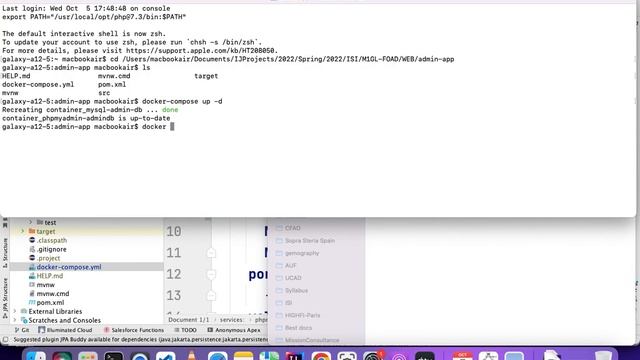Image resolution: width=640 pixels, height=360 pixels.
Task: Open Notes from the Dock
Action: pos(244,356)
